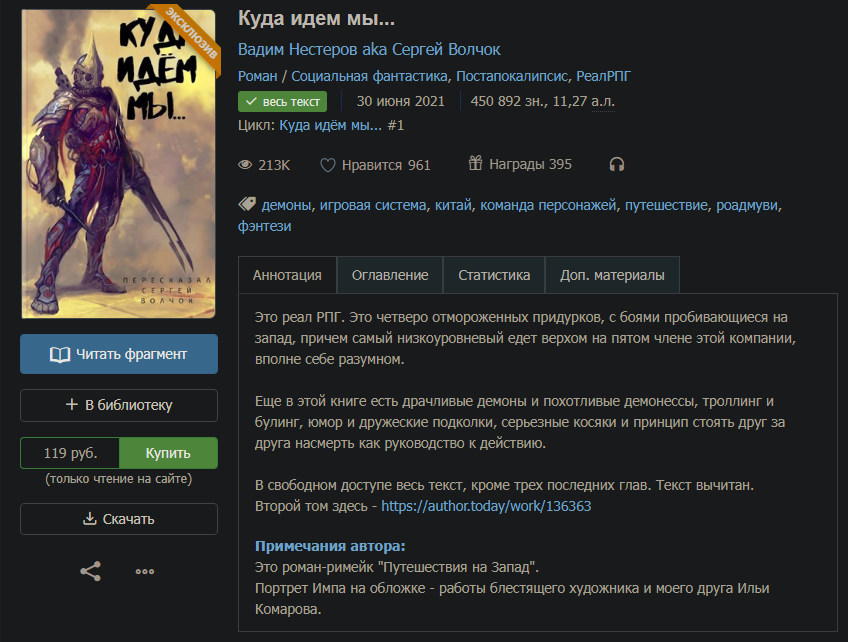Screen dimensions: 848x642
Task: Click the green Купить button
Action: [x=168, y=453]
